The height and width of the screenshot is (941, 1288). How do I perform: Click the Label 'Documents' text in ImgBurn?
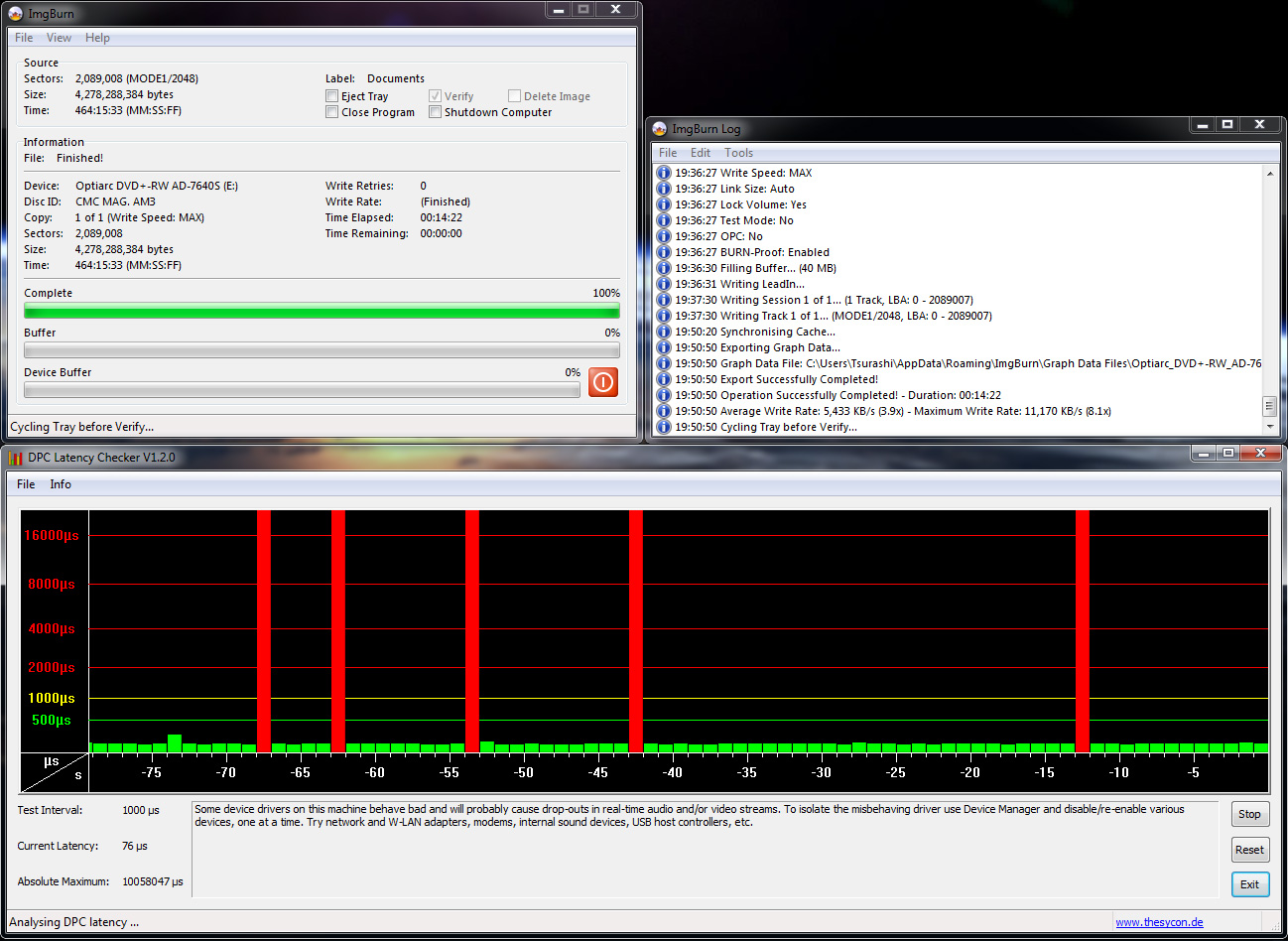(x=396, y=78)
